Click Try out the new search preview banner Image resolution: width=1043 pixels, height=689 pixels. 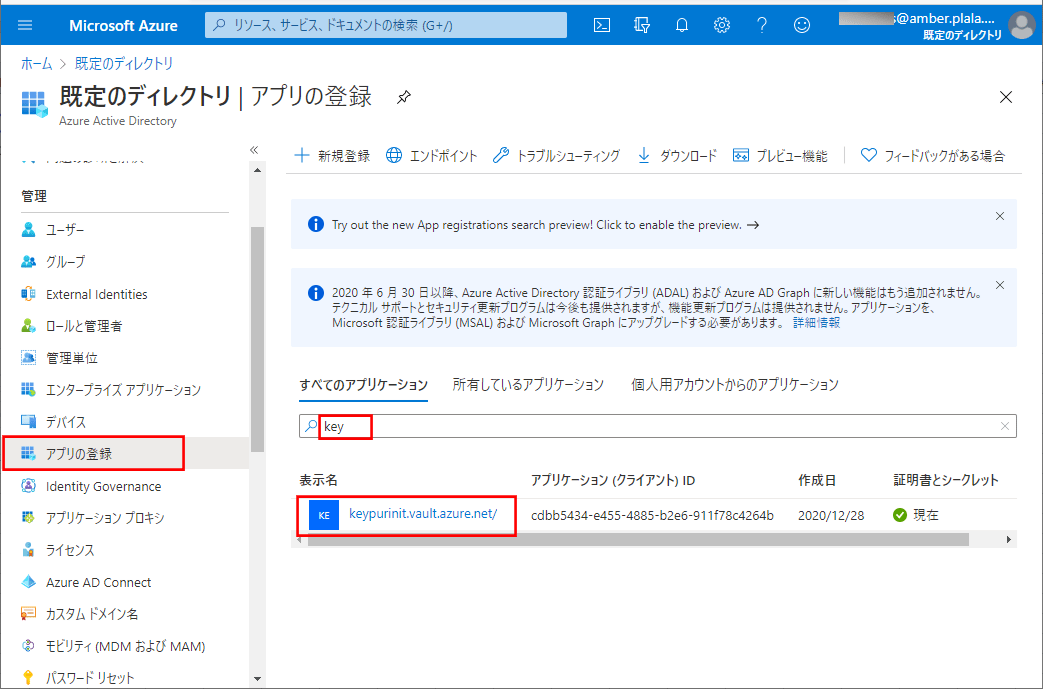coord(545,225)
